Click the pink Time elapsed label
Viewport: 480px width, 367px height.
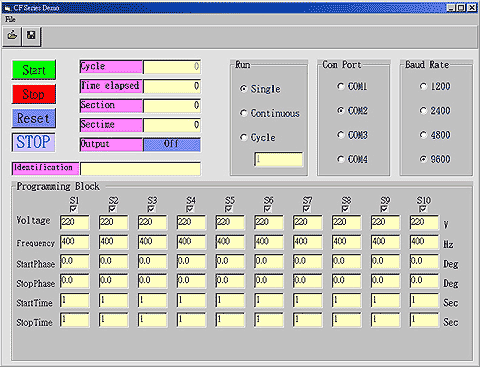tap(111, 86)
